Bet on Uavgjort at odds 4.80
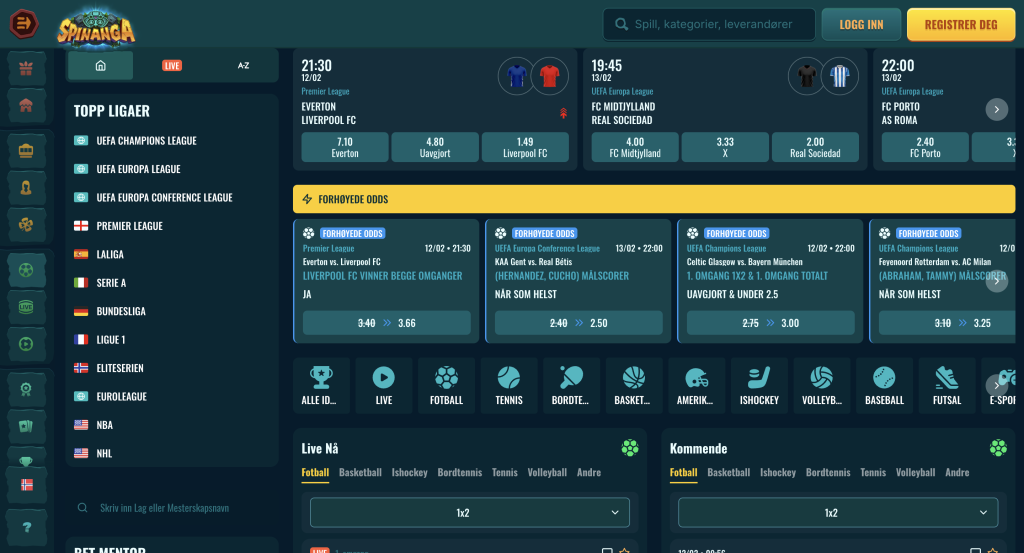1024x553 pixels. click(435, 147)
